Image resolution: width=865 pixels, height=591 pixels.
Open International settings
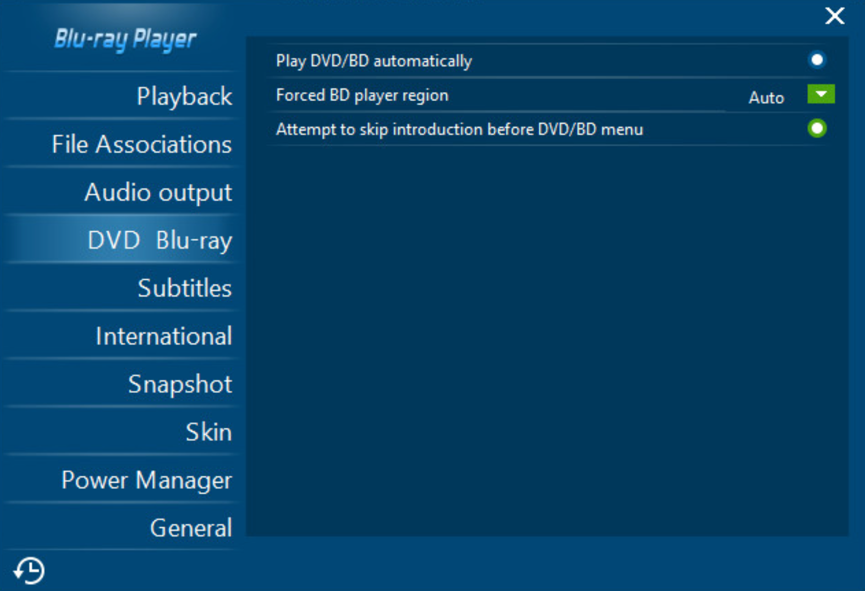click(122, 336)
